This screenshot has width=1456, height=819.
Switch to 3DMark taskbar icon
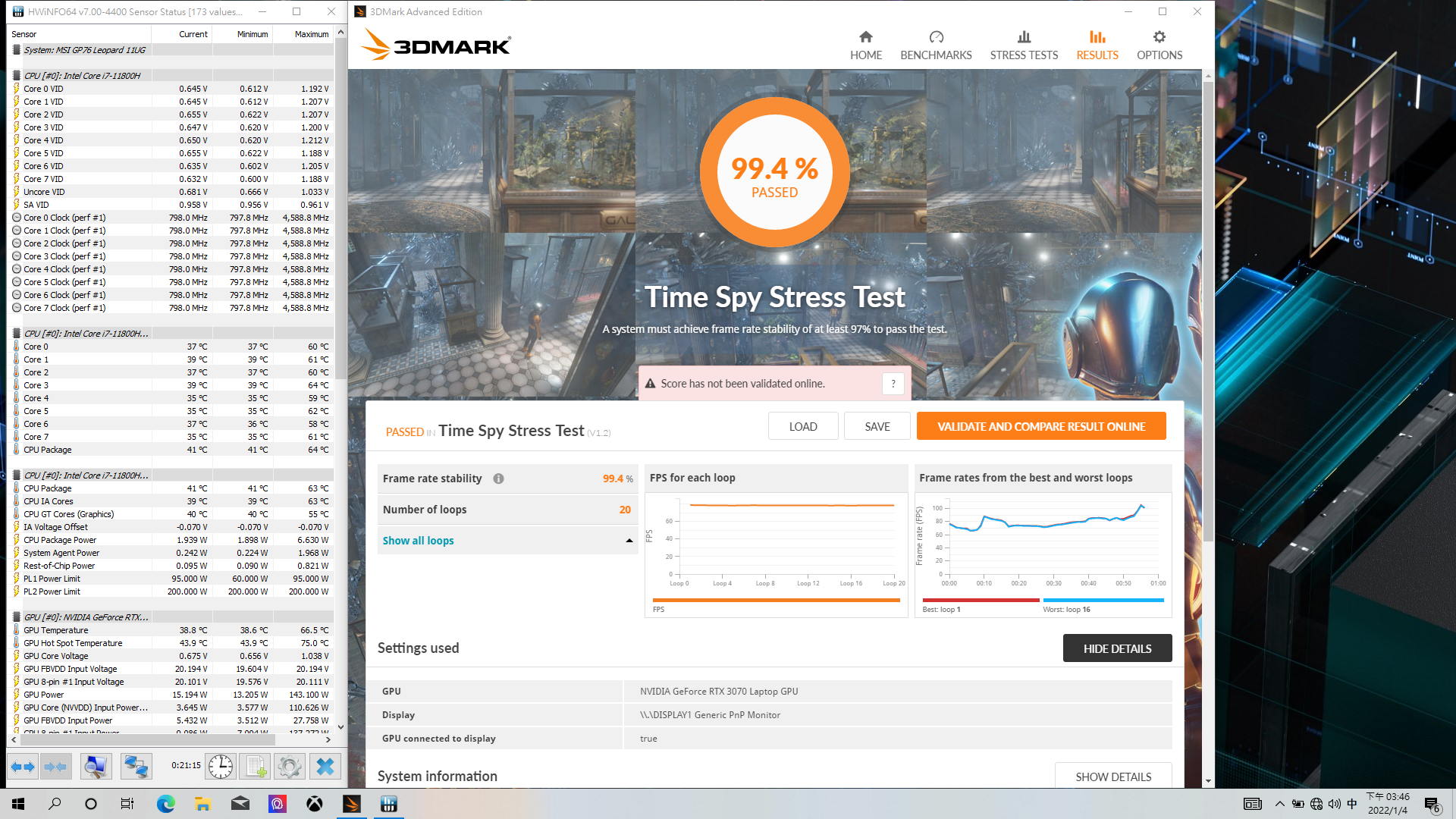pos(351,804)
